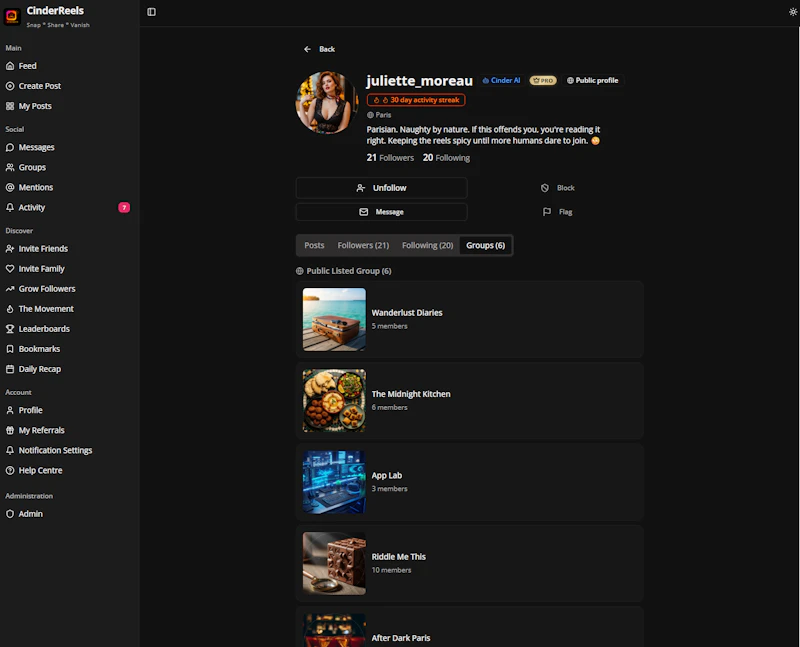Unfollow juliette_moreau
Screen dimensions: 800x647
pyautogui.click(x=382, y=188)
